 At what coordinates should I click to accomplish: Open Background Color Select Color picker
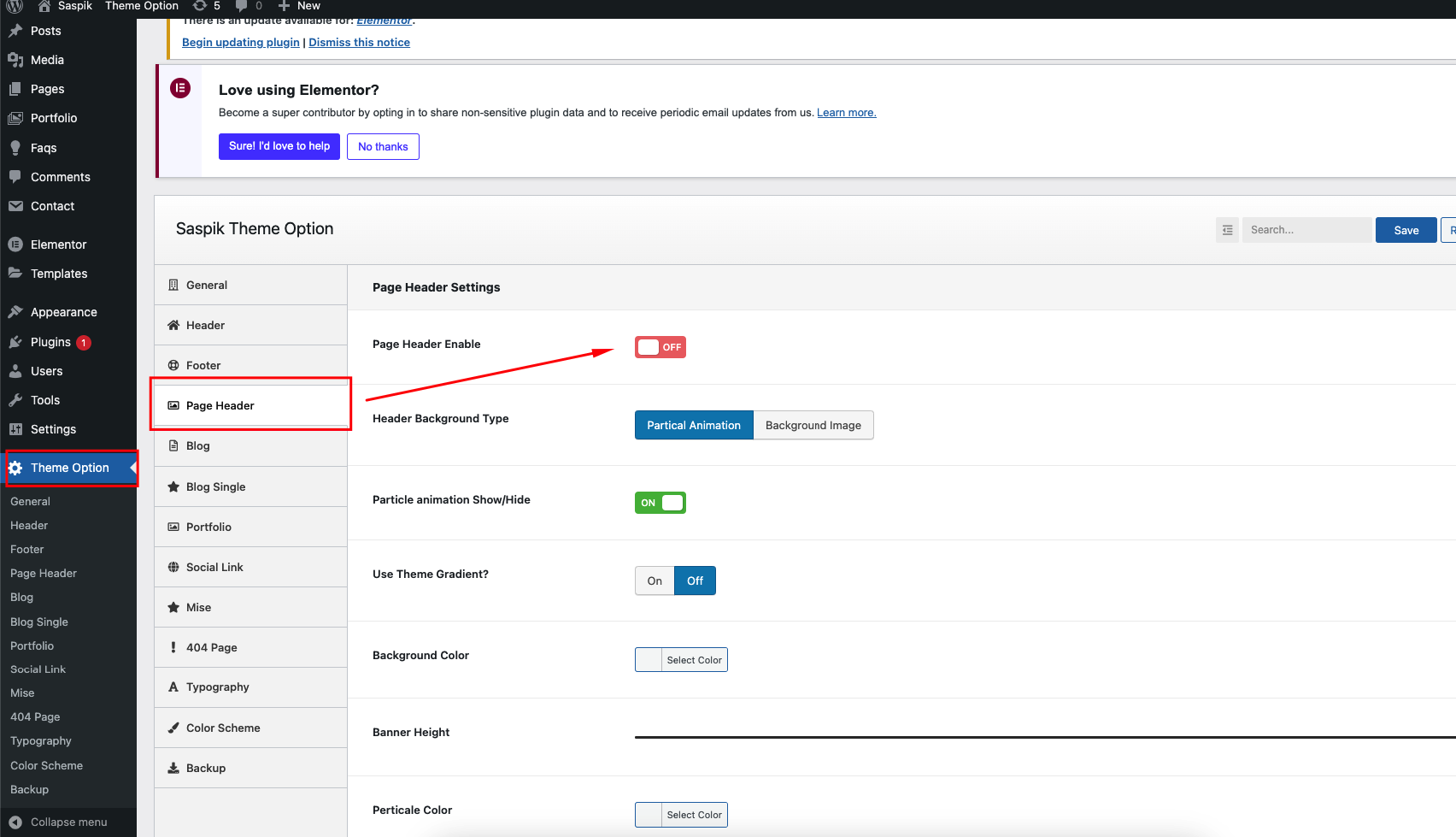coord(681,660)
